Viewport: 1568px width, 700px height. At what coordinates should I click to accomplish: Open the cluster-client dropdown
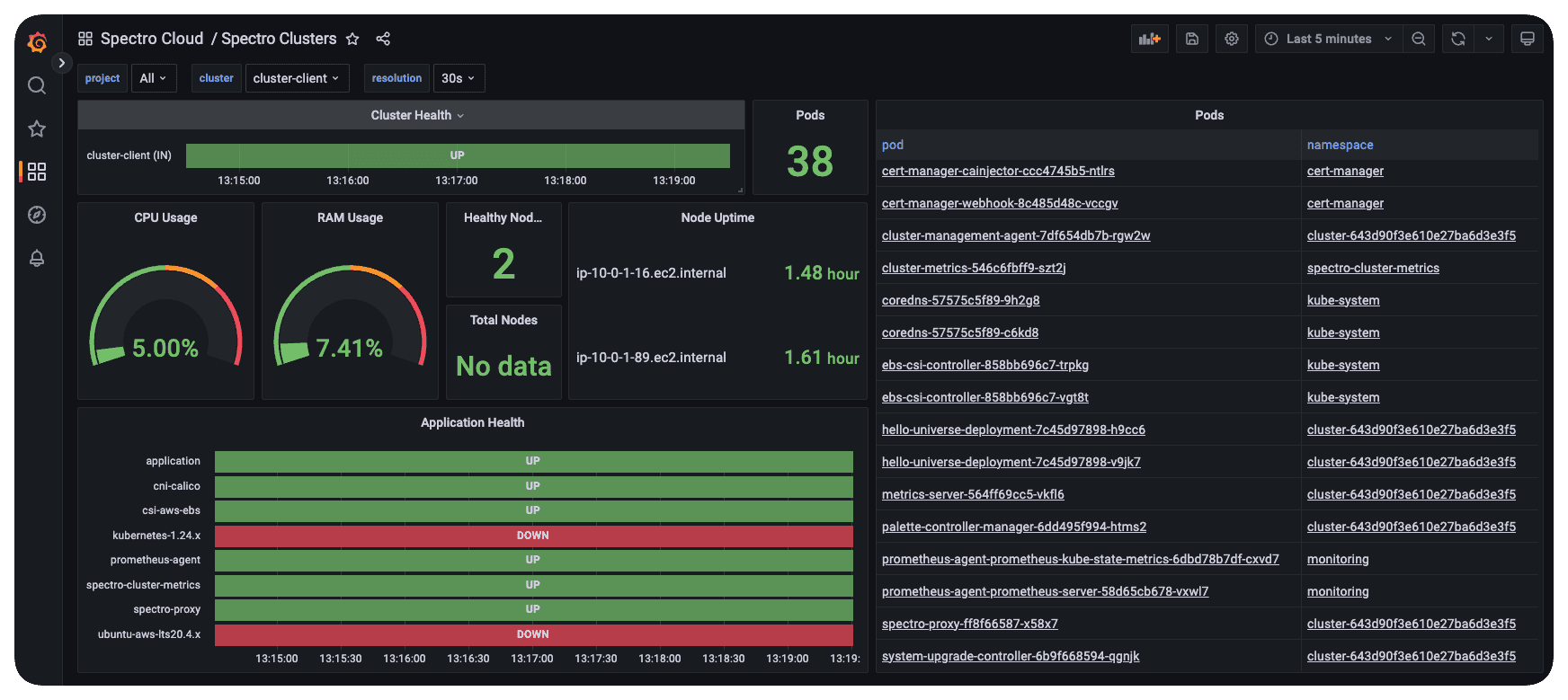click(x=296, y=78)
